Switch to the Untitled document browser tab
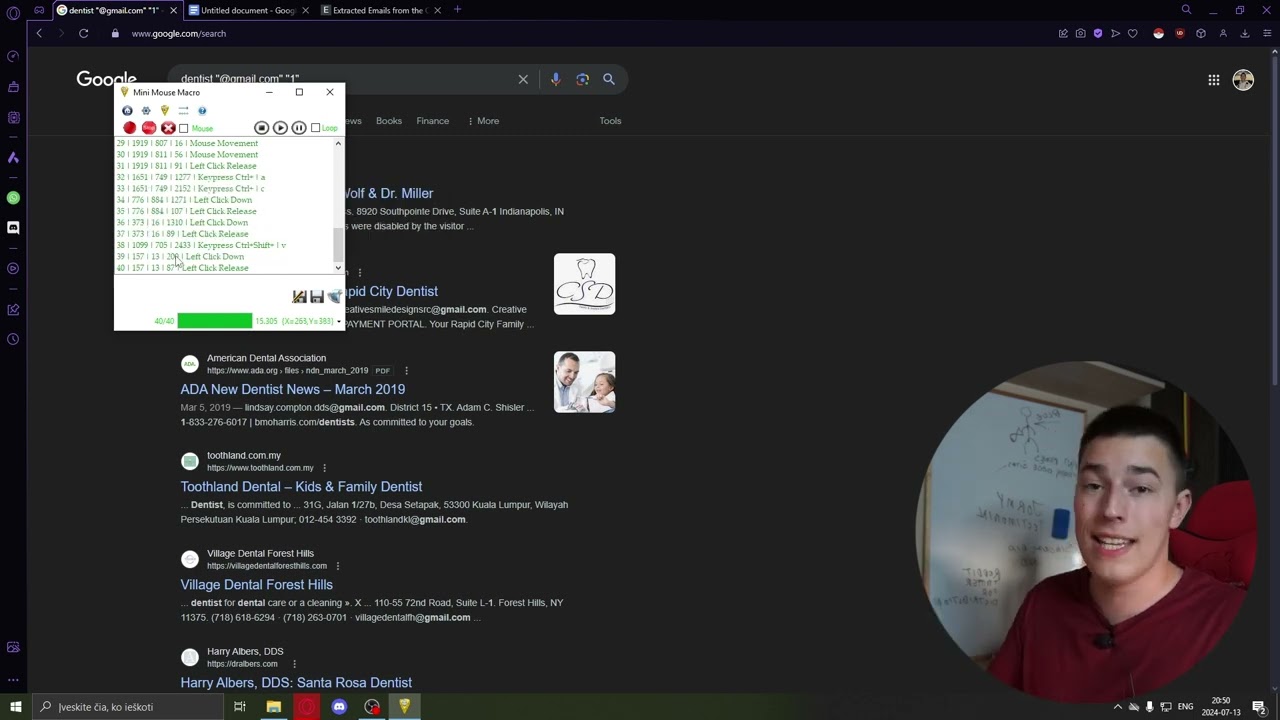Screen dimensions: 1280x720 pyautogui.click(x=247, y=10)
